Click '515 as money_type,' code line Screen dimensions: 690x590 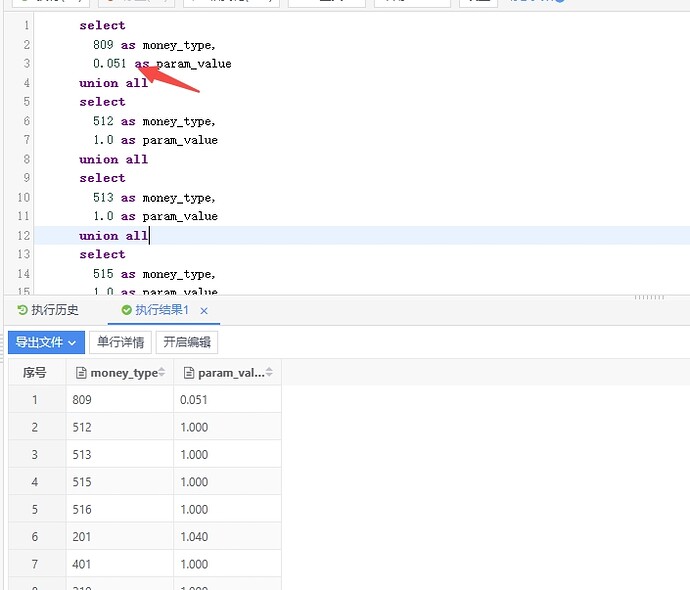154,274
